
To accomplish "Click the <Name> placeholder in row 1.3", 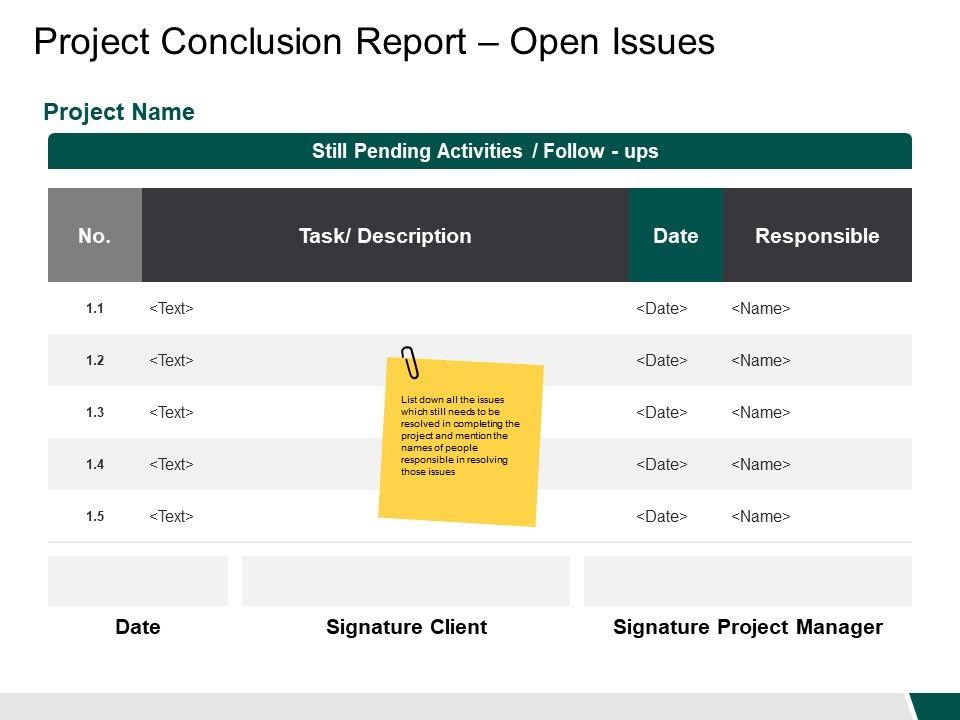I will (760, 413).
